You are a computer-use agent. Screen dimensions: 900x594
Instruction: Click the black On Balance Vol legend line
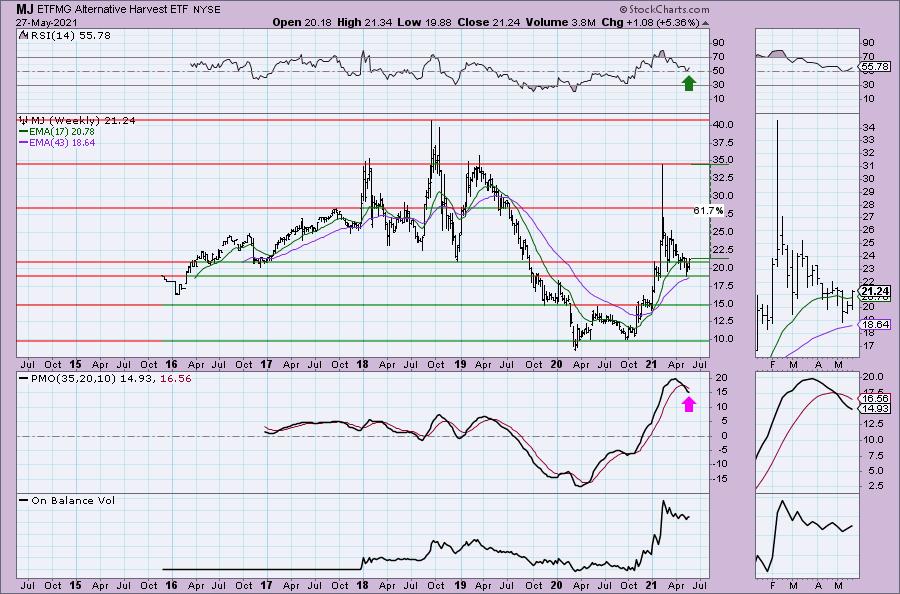point(24,500)
